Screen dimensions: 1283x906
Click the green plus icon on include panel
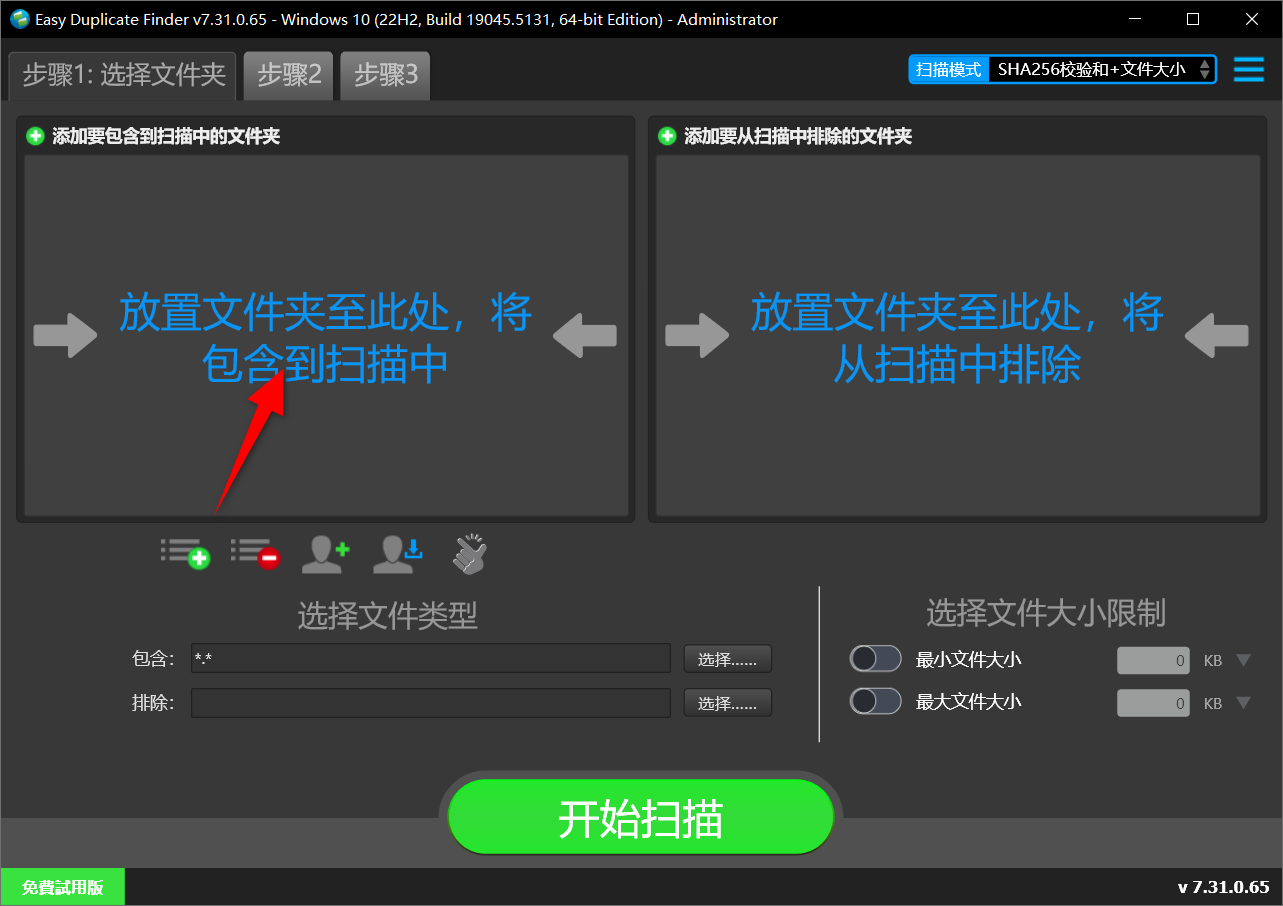[33, 135]
